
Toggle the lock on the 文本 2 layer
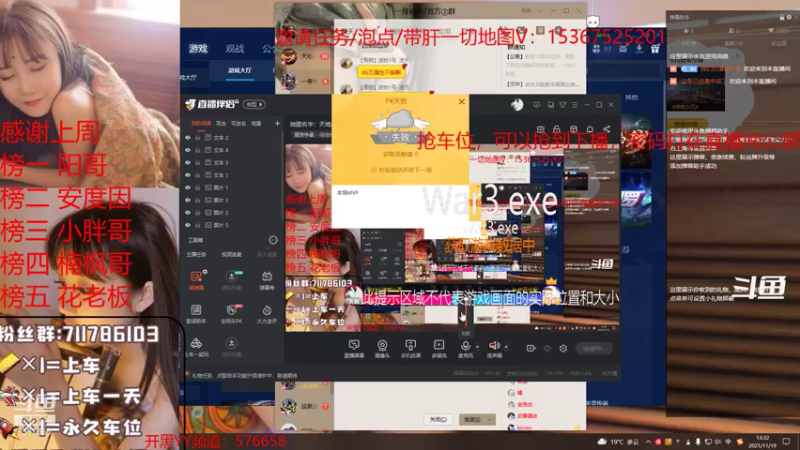(197, 138)
